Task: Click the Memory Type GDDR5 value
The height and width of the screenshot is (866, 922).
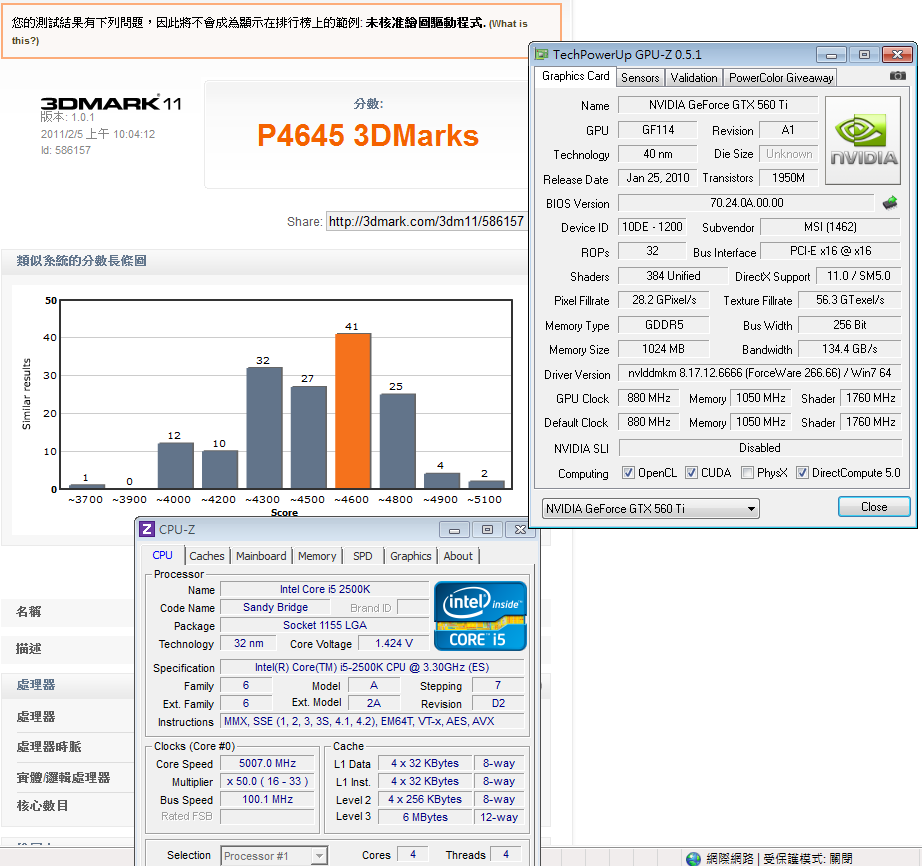Action: click(x=664, y=325)
